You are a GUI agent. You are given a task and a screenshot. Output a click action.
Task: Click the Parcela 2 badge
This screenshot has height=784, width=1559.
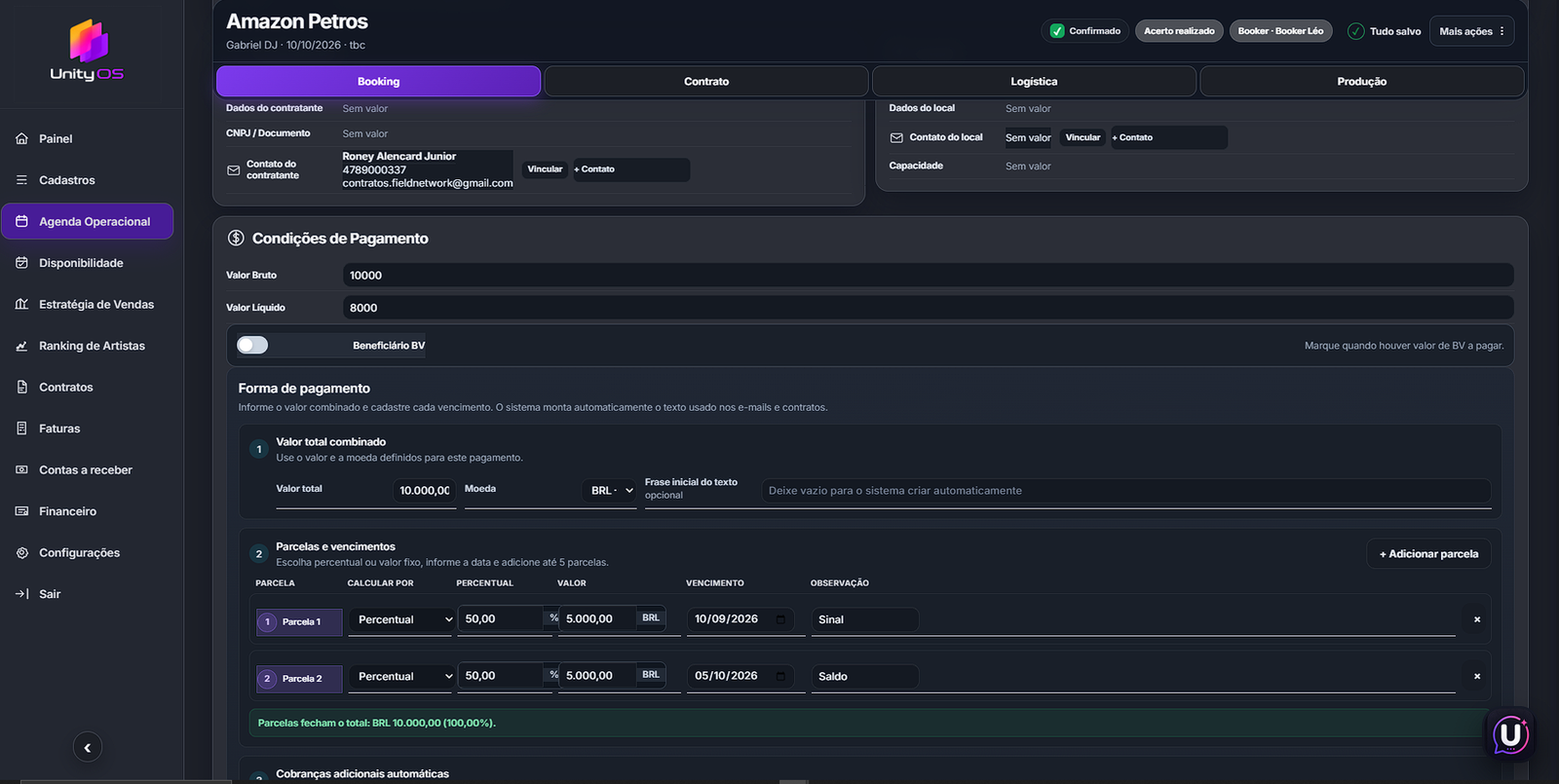299,679
